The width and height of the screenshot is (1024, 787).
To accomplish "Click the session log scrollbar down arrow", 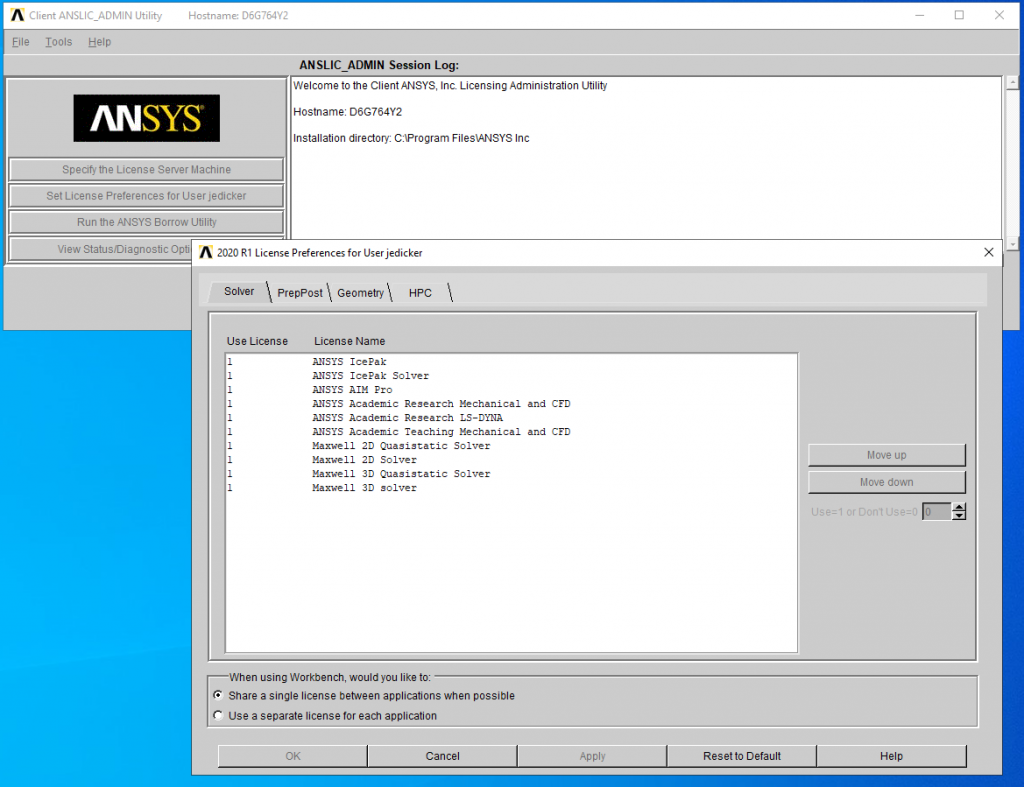I will tap(1012, 244).
